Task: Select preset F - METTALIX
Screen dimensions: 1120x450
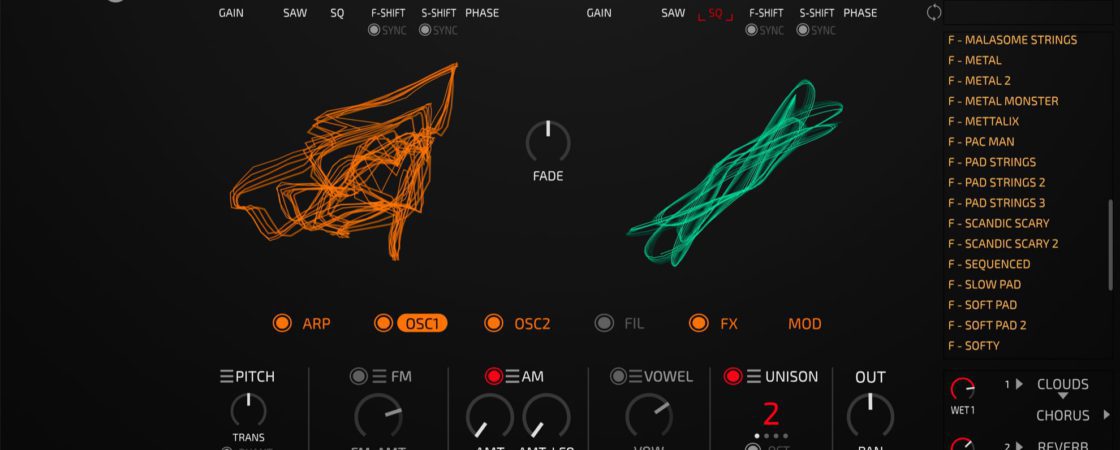Action: (x=984, y=121)
